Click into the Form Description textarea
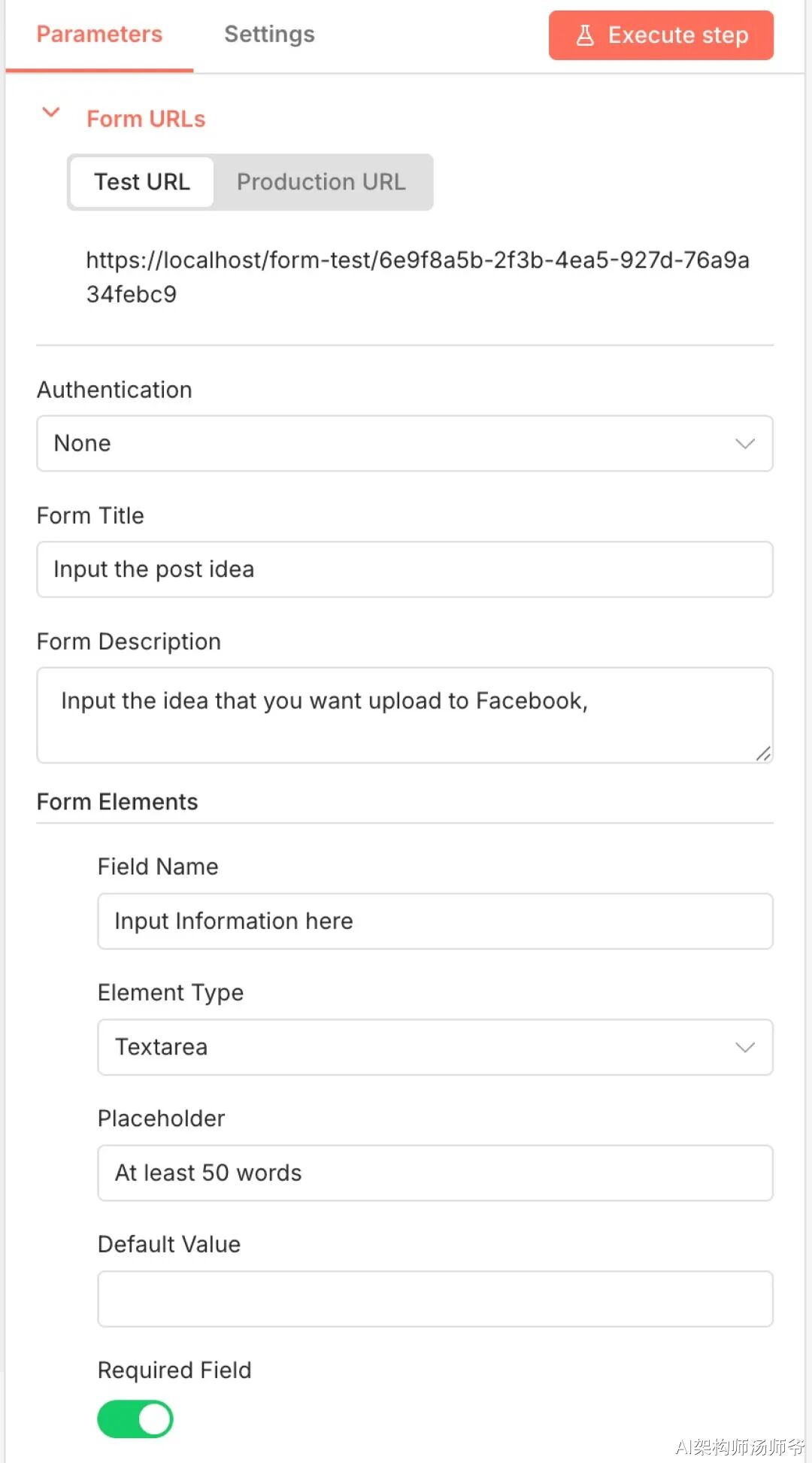 tap(404, 715)
